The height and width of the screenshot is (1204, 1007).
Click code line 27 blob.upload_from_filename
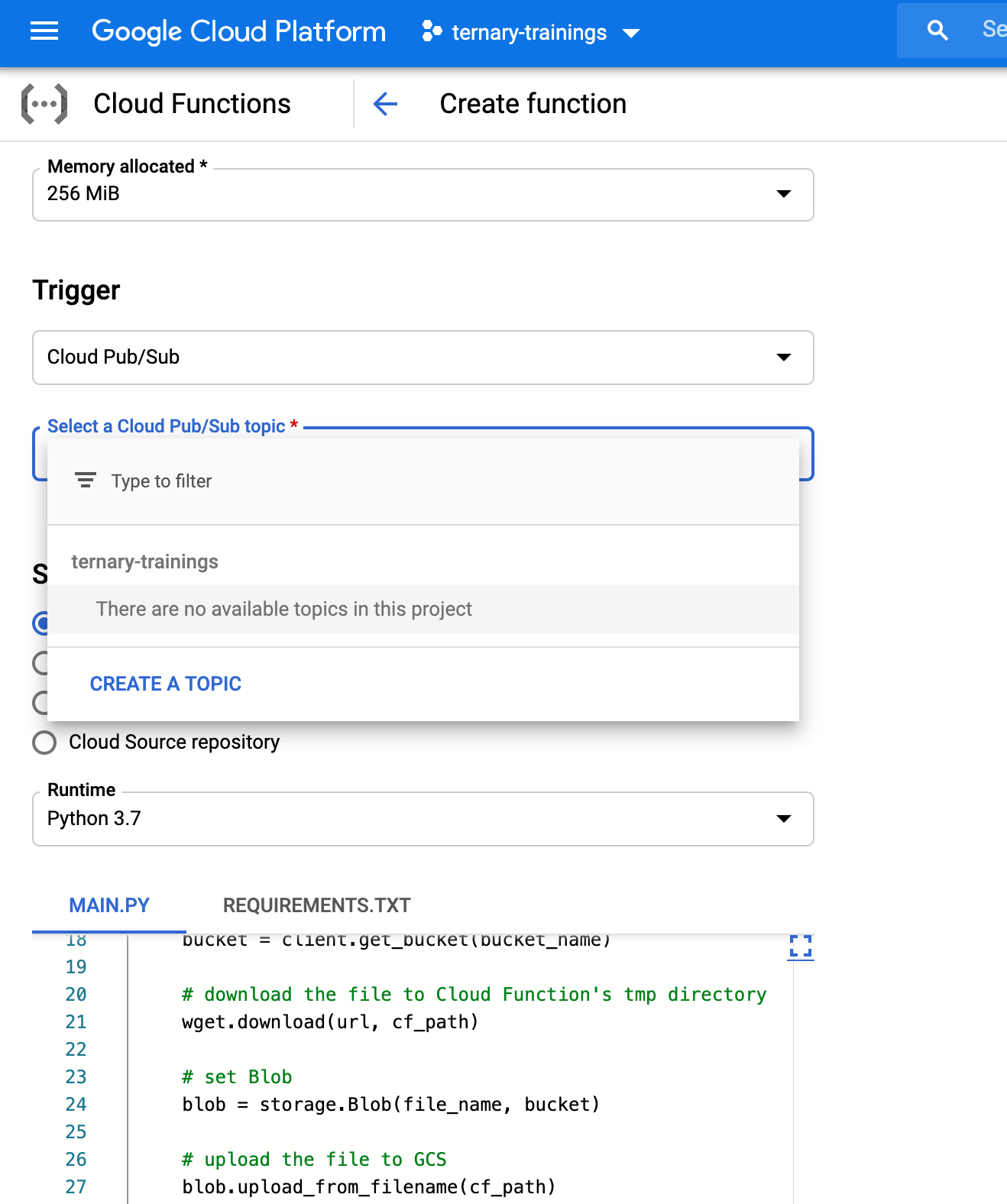[x=369, y=1187]
